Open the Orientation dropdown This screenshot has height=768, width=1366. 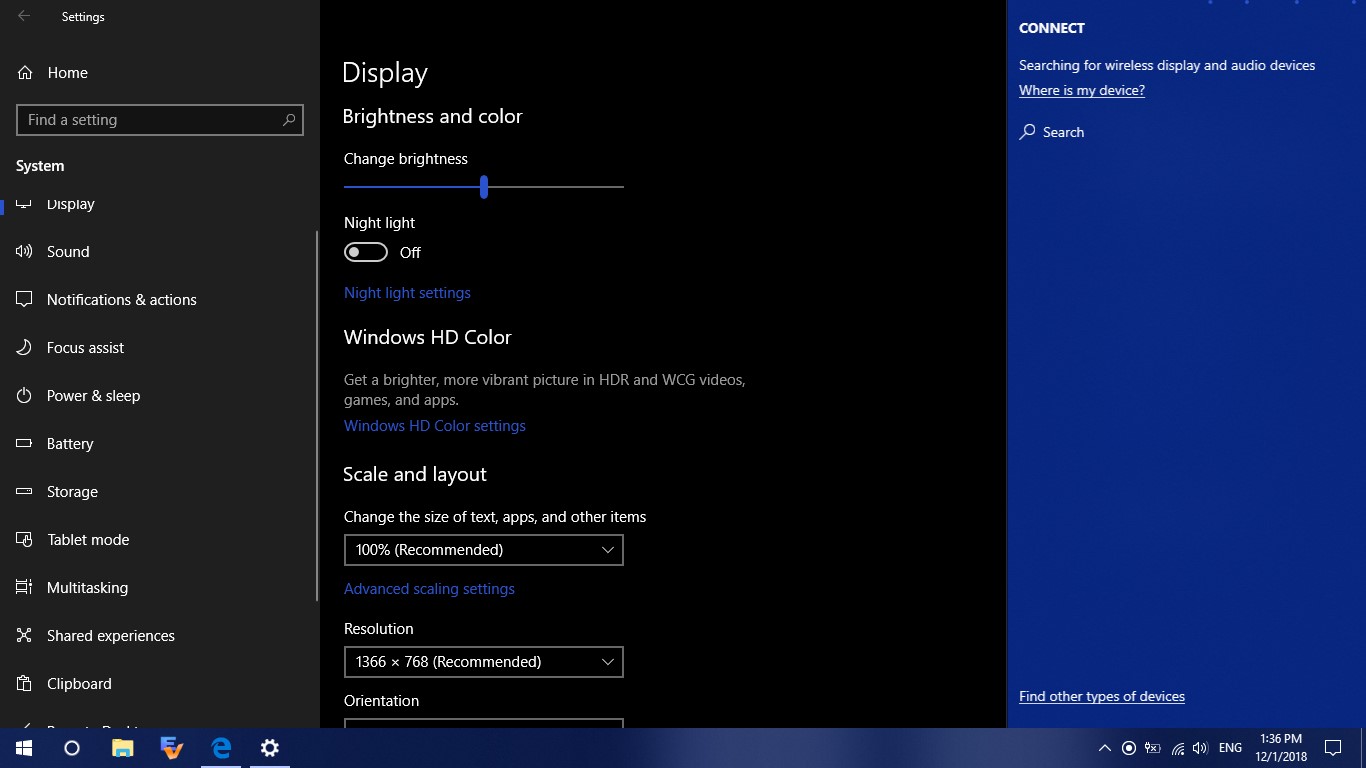click(x=484, y=723)
